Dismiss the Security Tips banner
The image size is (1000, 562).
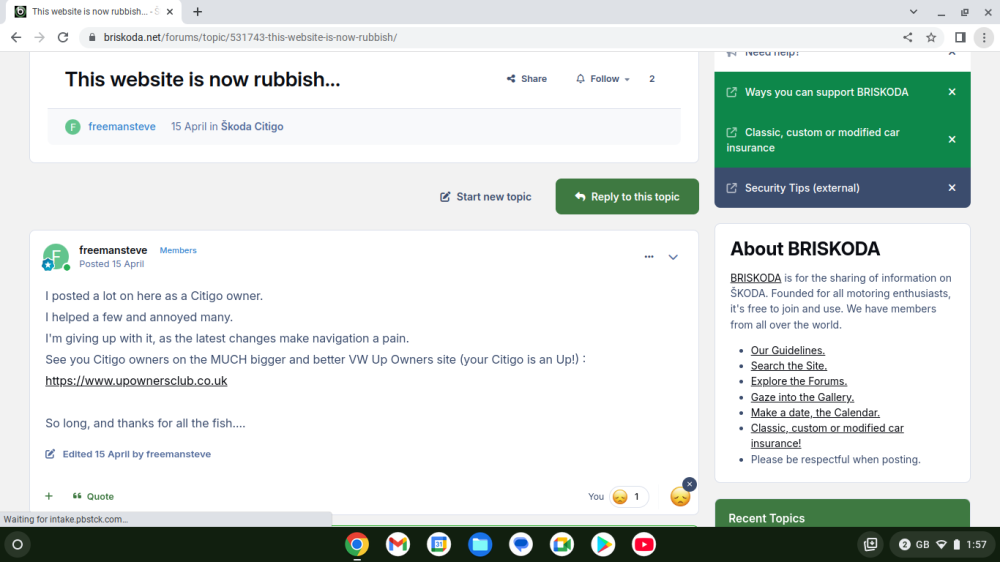point(952,188)
